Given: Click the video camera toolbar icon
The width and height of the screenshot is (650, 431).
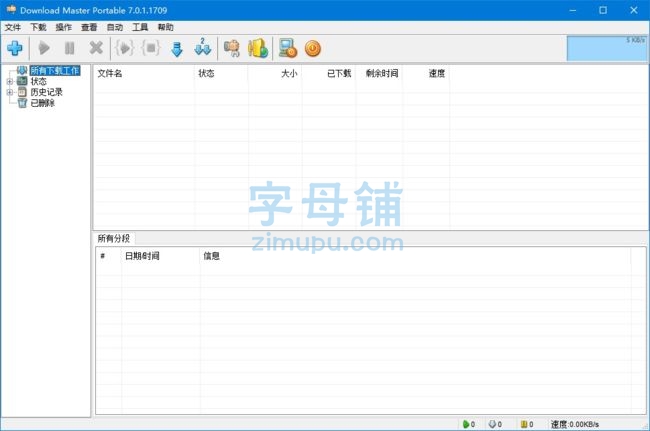Looking at the screenshot, I should [232, 48].
